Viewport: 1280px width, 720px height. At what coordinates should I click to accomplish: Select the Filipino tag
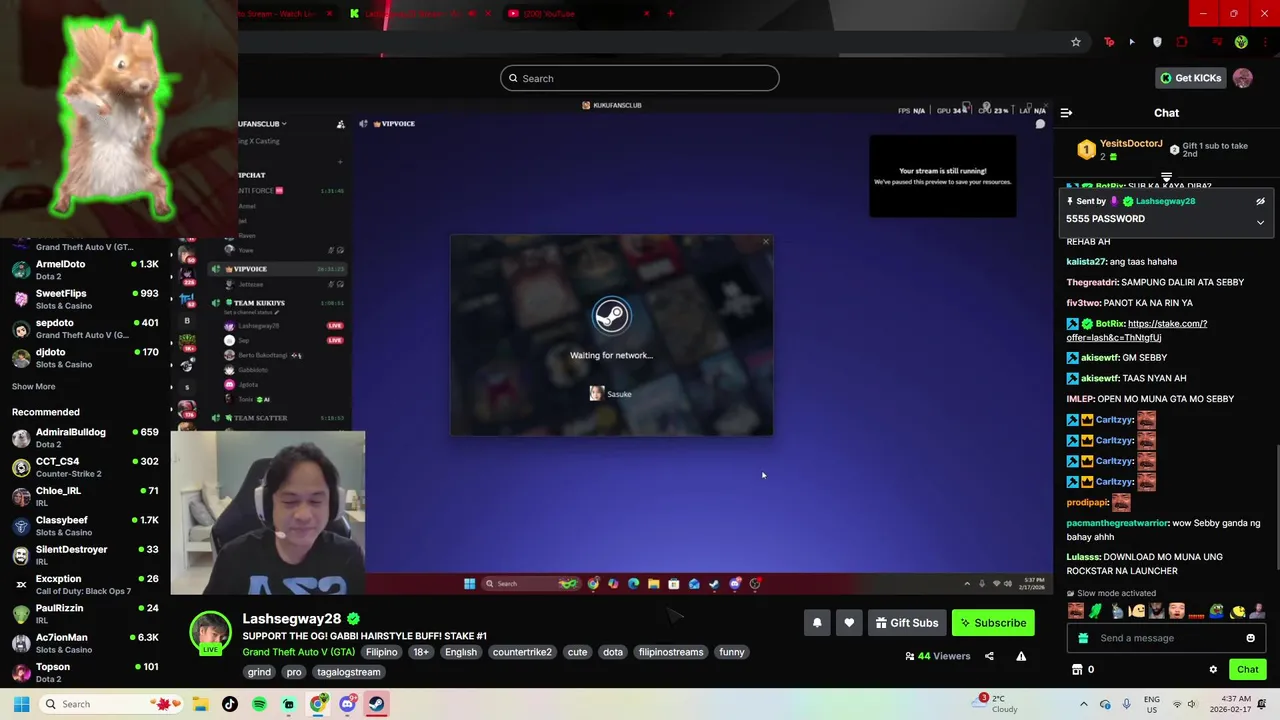tap(381, 652)
